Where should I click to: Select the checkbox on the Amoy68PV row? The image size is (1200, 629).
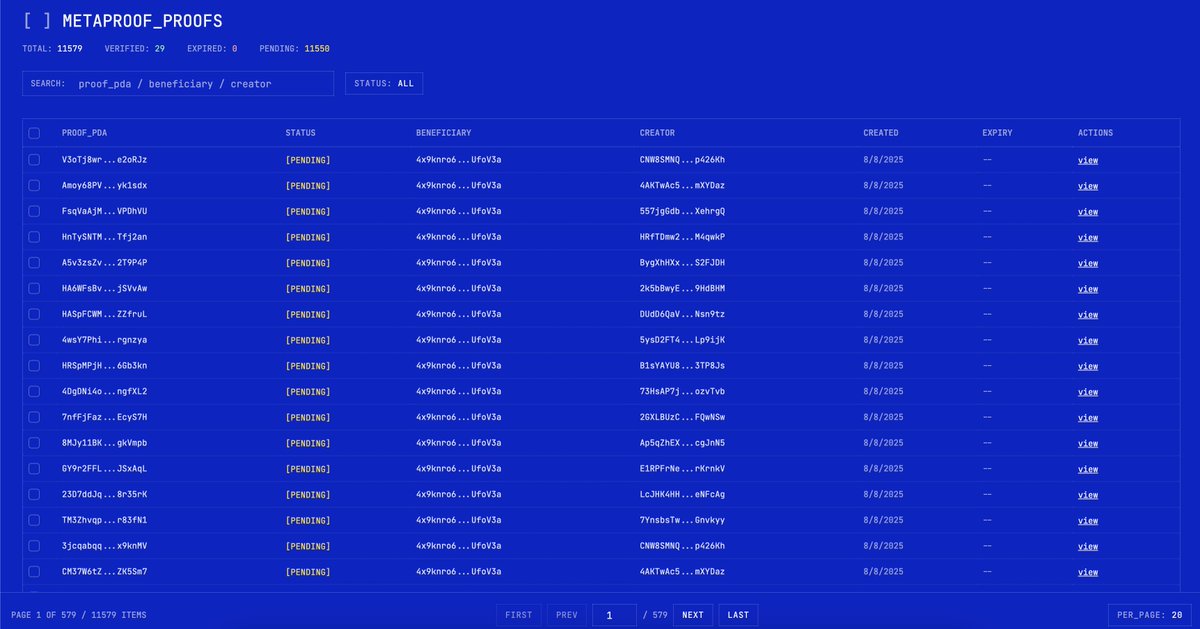point(33,185)
